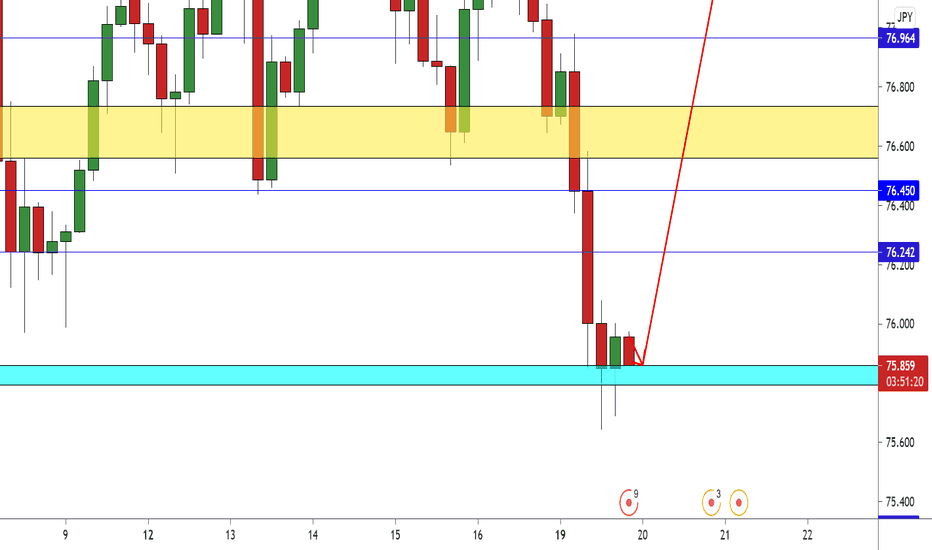Click date 19 on the time axis
This screenshot has width=932, height=550.
point(560,535)
